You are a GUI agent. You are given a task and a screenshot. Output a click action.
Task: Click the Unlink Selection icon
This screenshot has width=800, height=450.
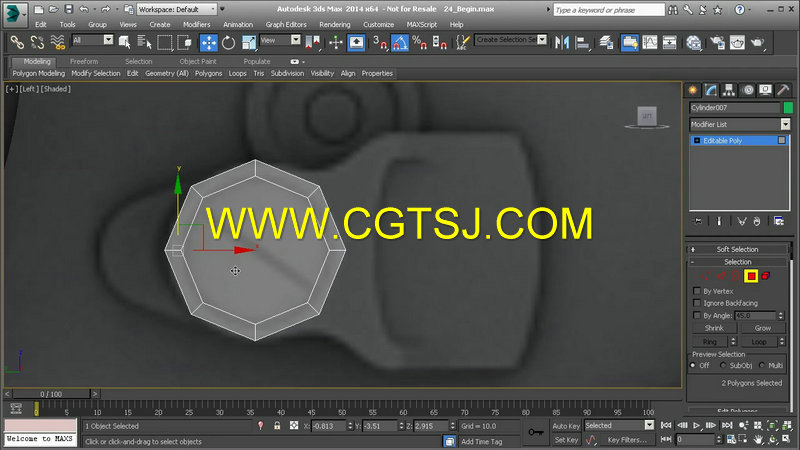(x=37, y=42)
